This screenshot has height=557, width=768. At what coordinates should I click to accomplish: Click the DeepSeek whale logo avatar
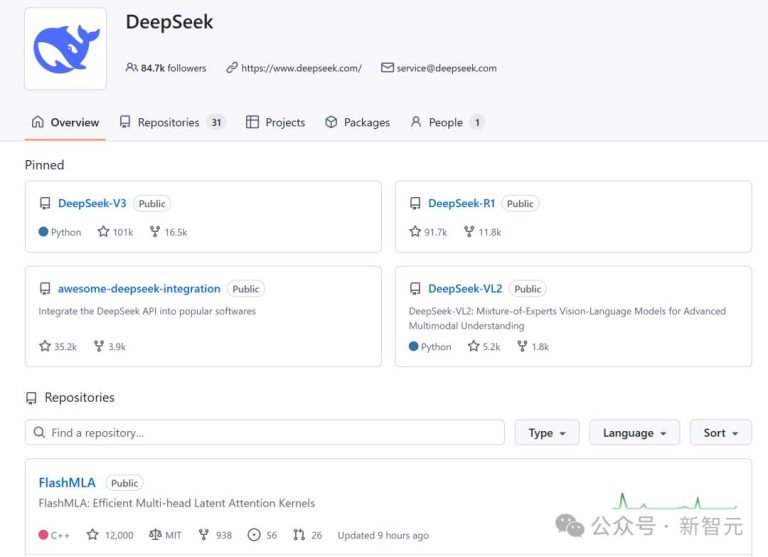pos(66,48)
